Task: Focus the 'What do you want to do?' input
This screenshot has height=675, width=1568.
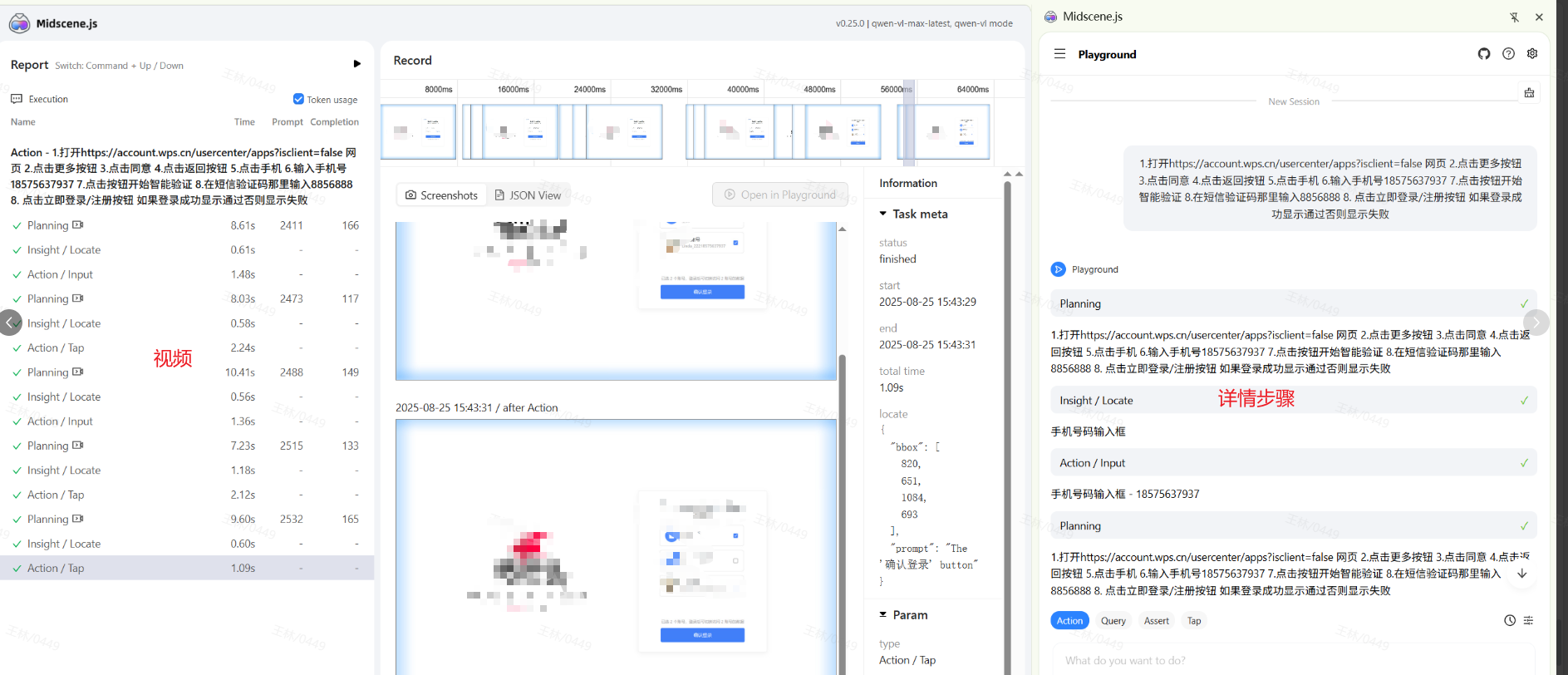Action: (x=1293, y=660)
